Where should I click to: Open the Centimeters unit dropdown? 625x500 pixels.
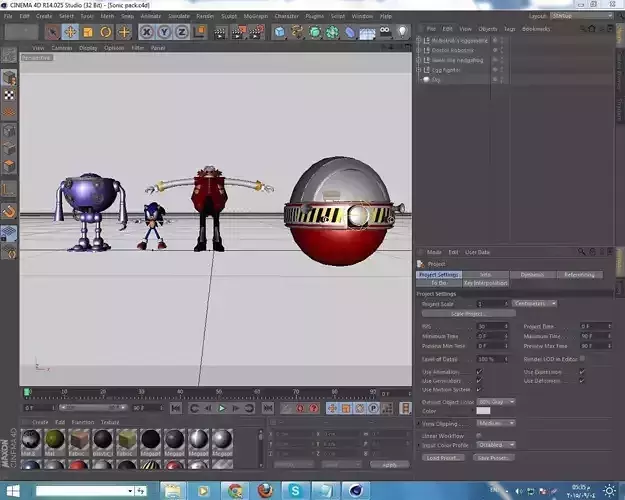coord(535,304)
